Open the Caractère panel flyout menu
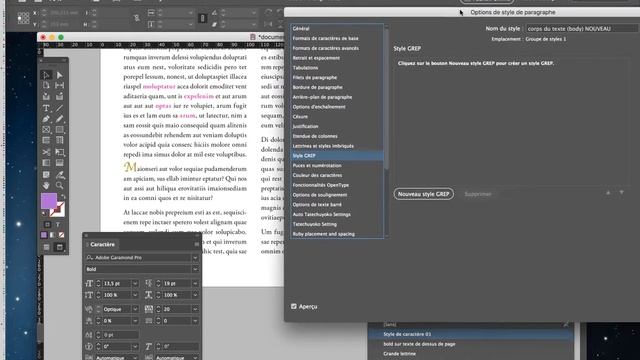This screenshot has height=360, width=640. (x=196, y=244)
